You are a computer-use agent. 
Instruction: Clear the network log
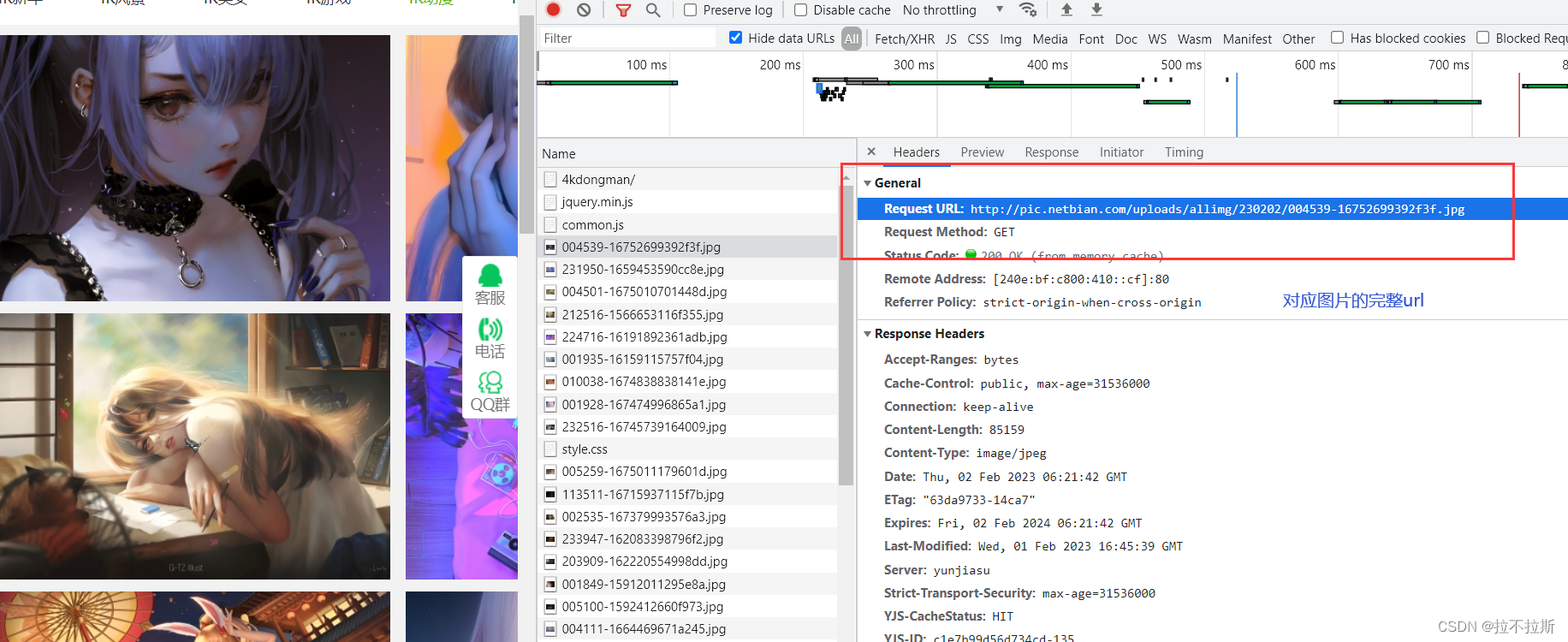click(584, 9)
